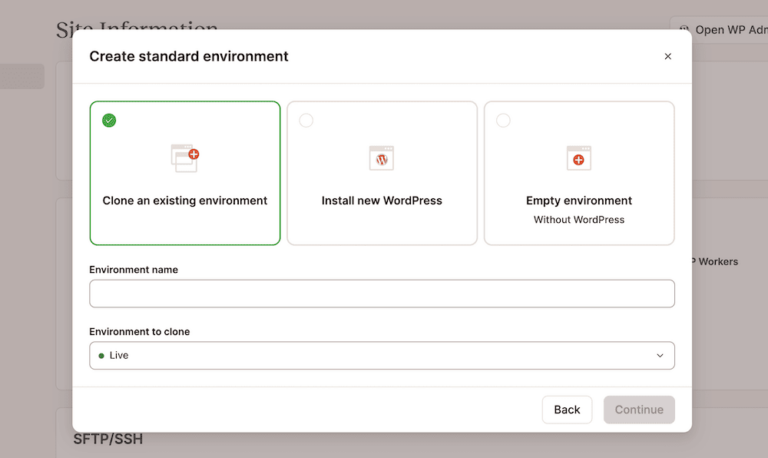Click the Without WordPress subtitle

(x=579, y=219)
